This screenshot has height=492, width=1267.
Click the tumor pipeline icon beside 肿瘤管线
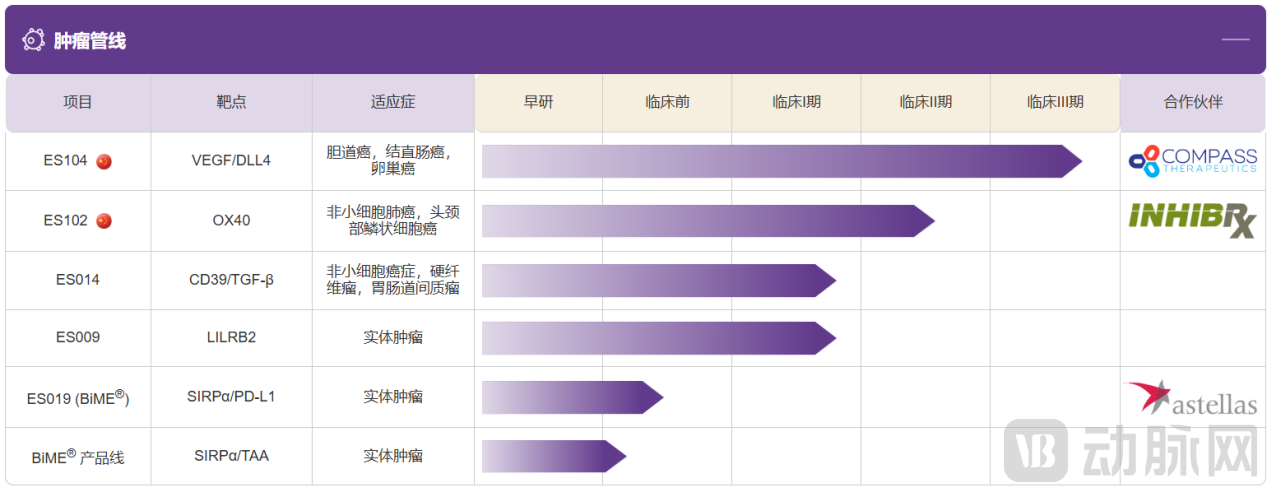(x=33, y=40)
